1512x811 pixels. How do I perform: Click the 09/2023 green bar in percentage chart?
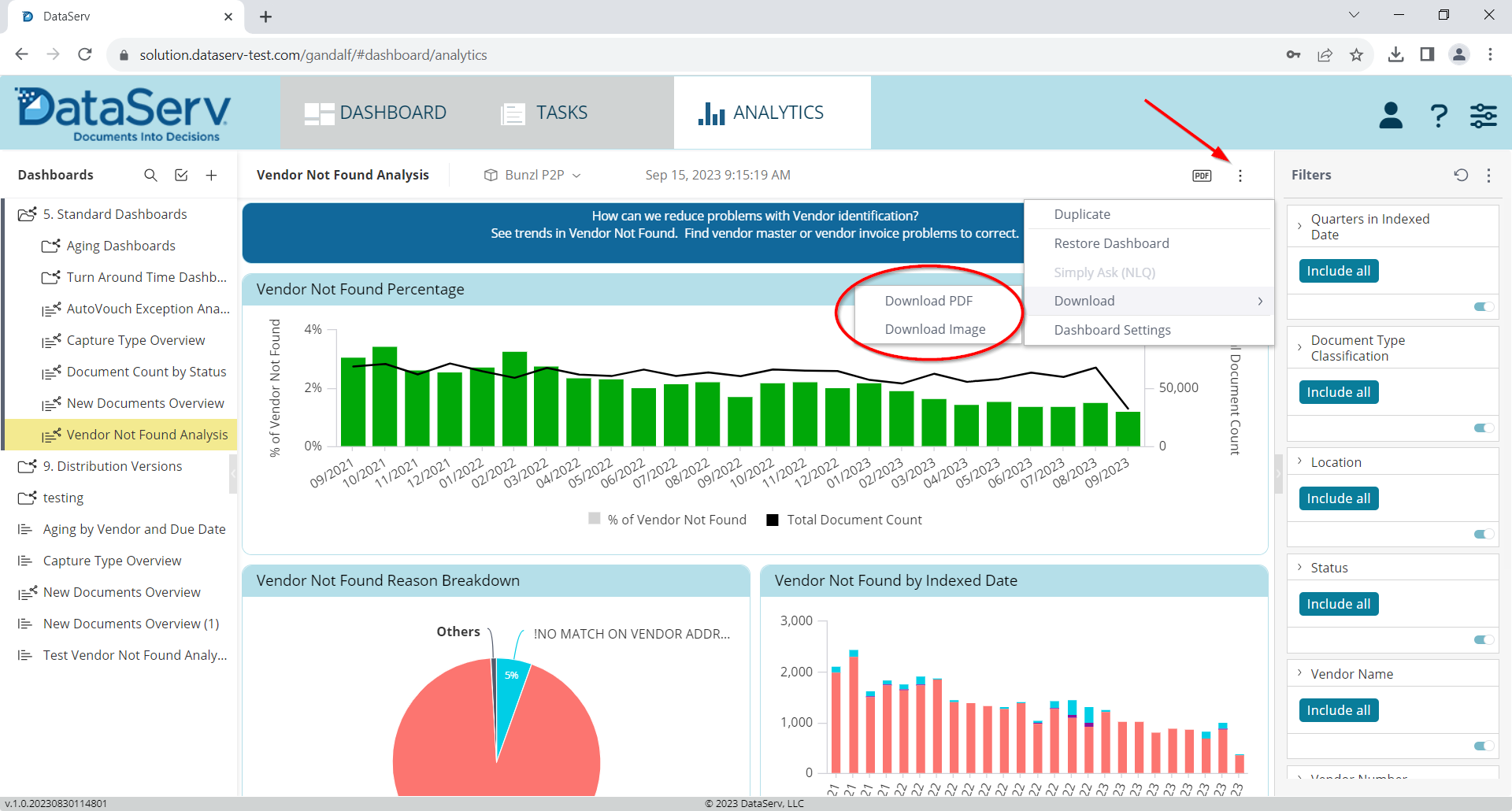pos(1128,428)
